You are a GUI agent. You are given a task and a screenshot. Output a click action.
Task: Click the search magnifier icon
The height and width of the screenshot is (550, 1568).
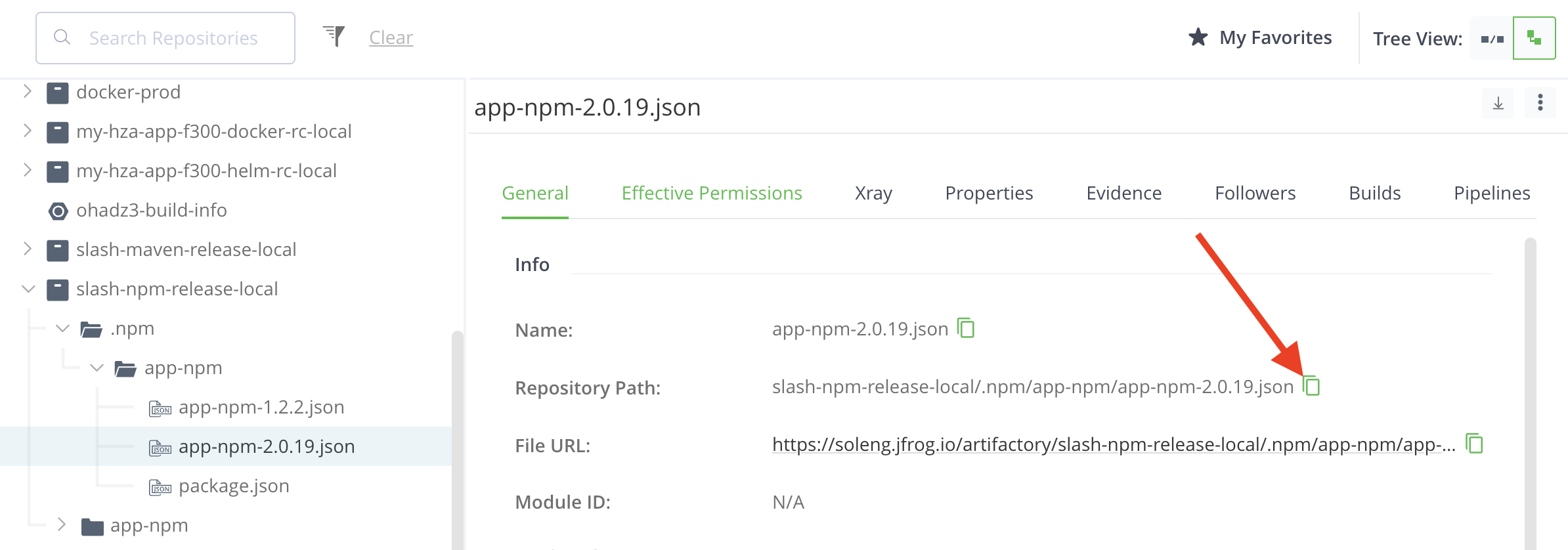click(x=62, y=37)
